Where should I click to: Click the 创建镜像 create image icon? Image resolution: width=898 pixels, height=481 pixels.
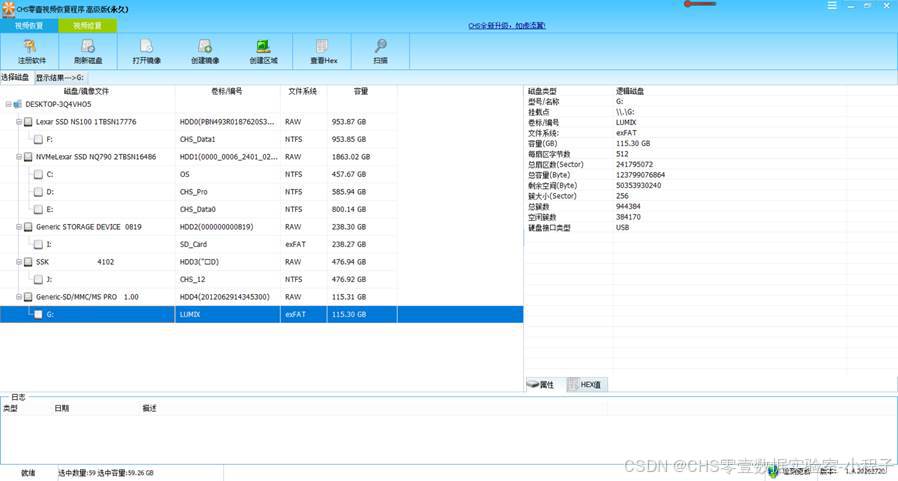[204, 46]
